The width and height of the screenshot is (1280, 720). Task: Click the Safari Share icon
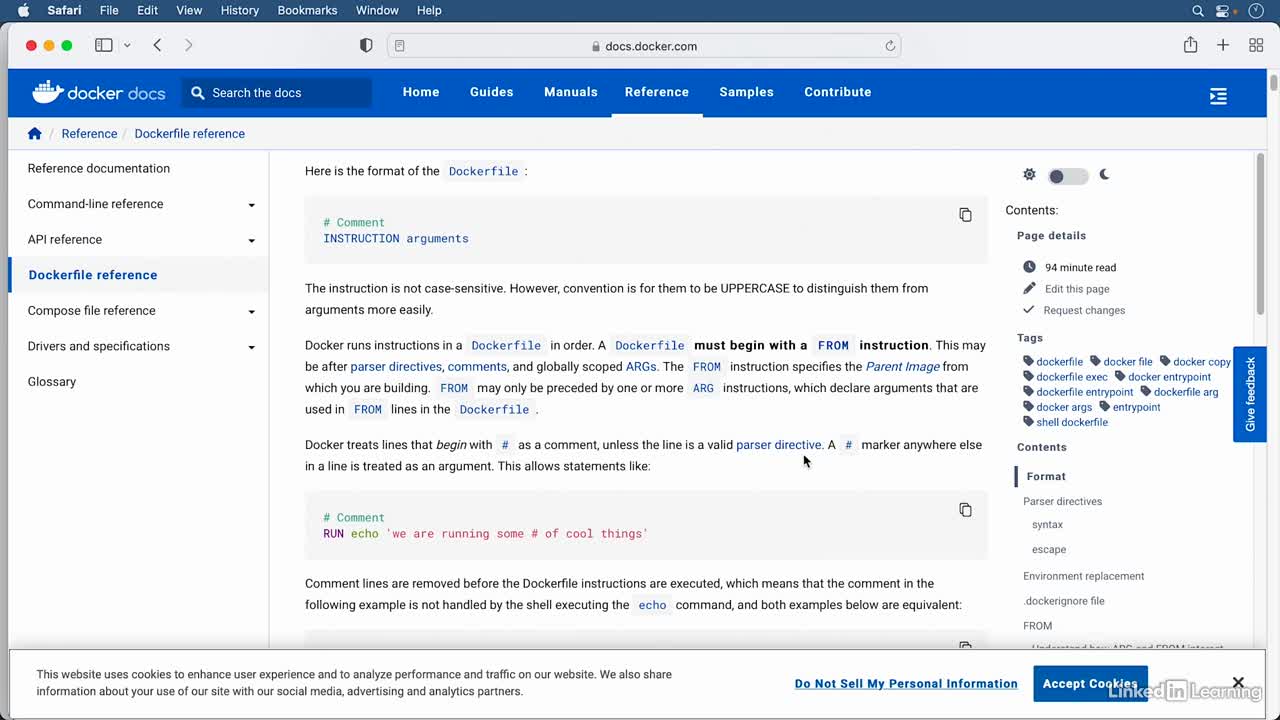click(1190, 45)
